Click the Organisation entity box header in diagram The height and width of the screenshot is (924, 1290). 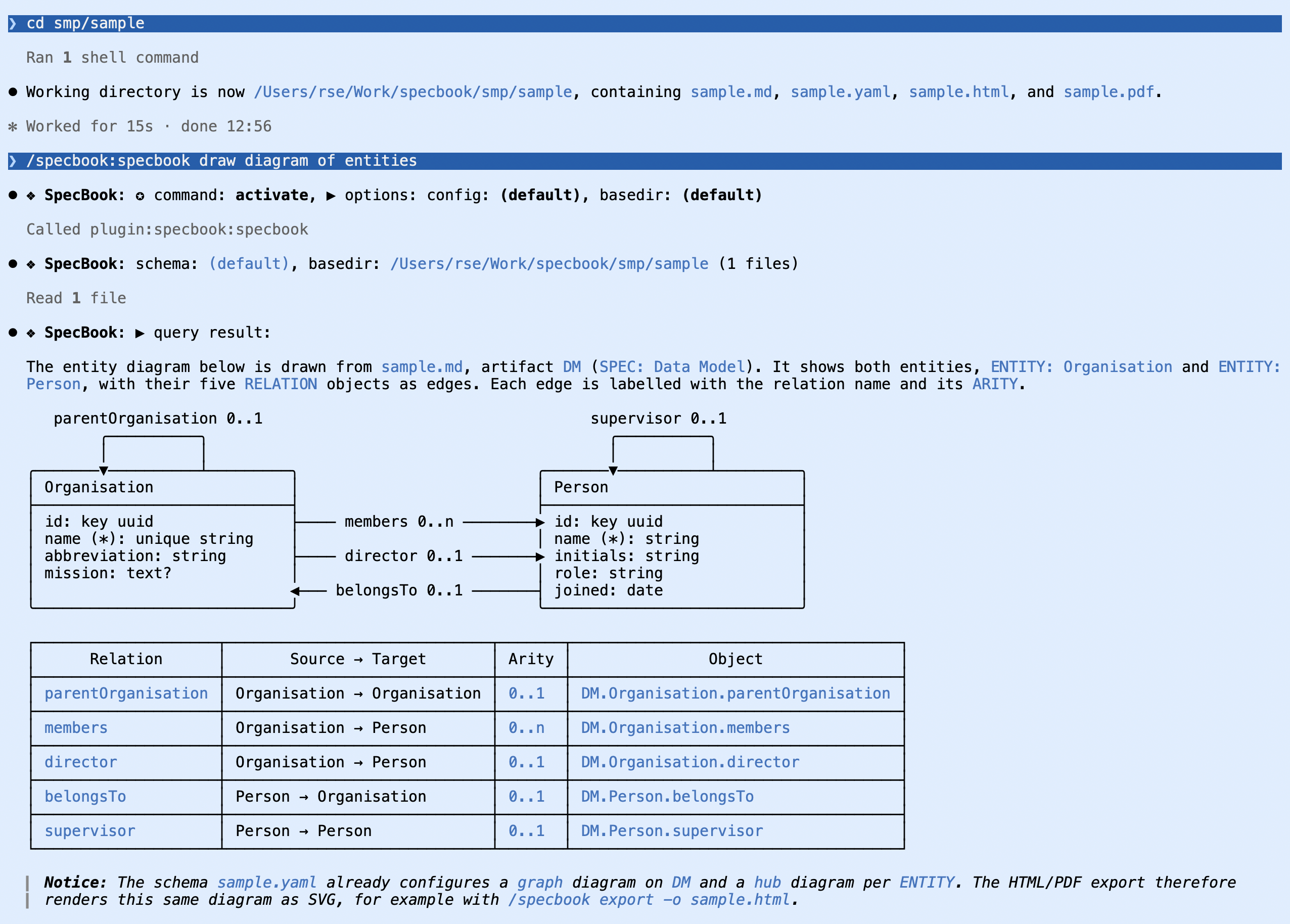point(163,488)
